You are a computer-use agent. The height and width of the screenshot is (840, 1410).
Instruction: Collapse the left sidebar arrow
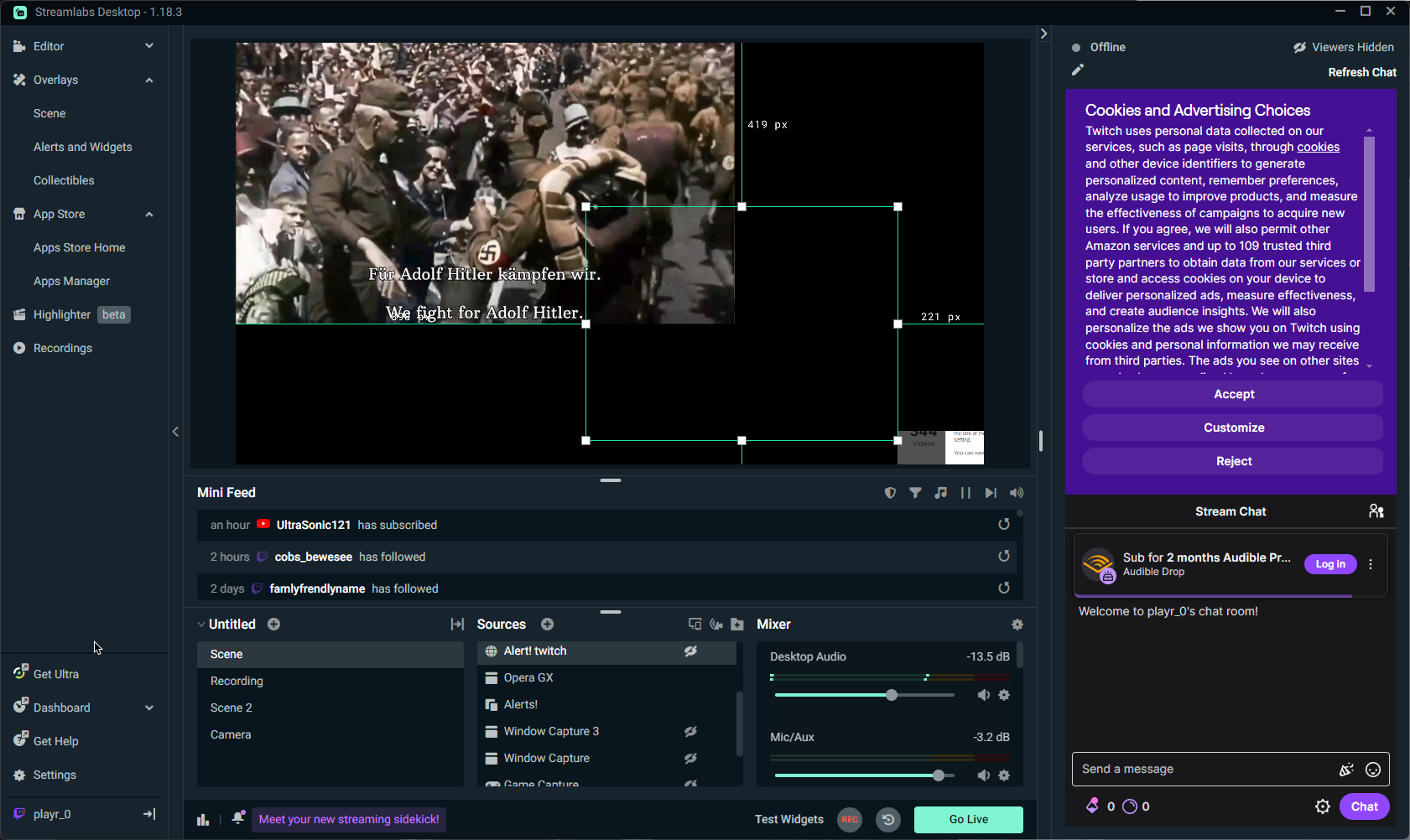coord(175,432)
